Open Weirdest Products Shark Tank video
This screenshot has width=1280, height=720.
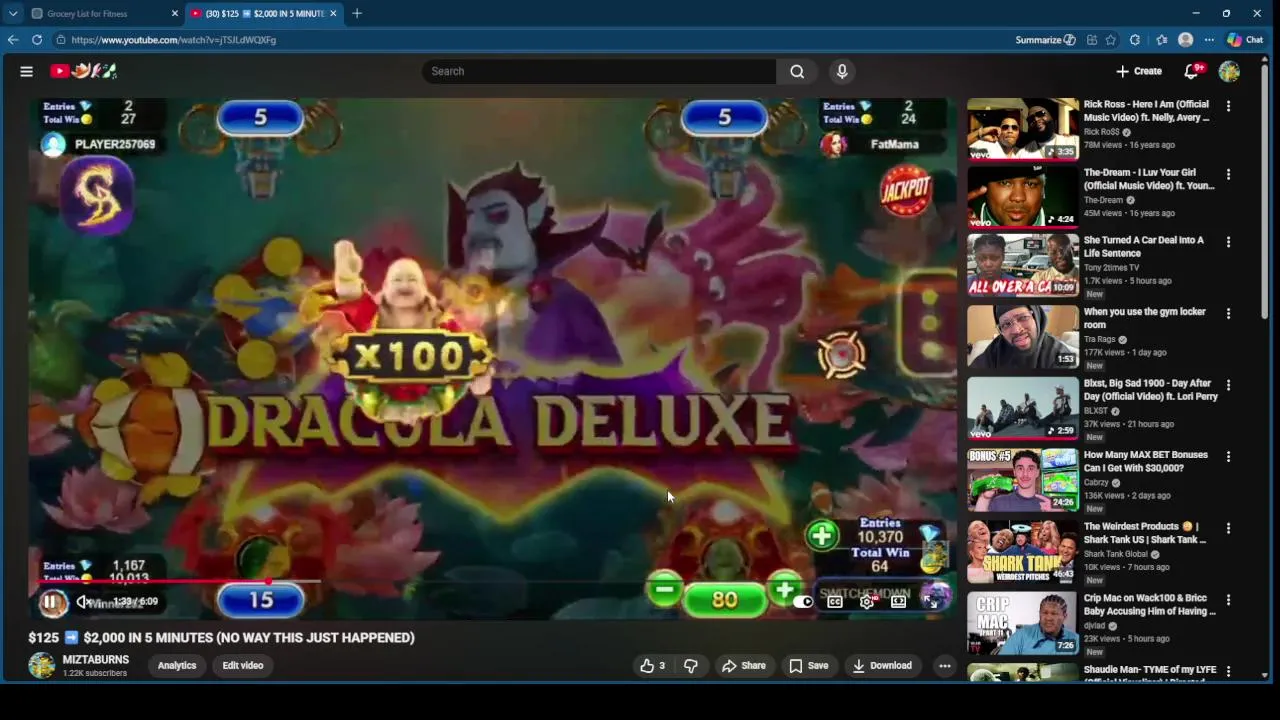(x=1023, y=551)
